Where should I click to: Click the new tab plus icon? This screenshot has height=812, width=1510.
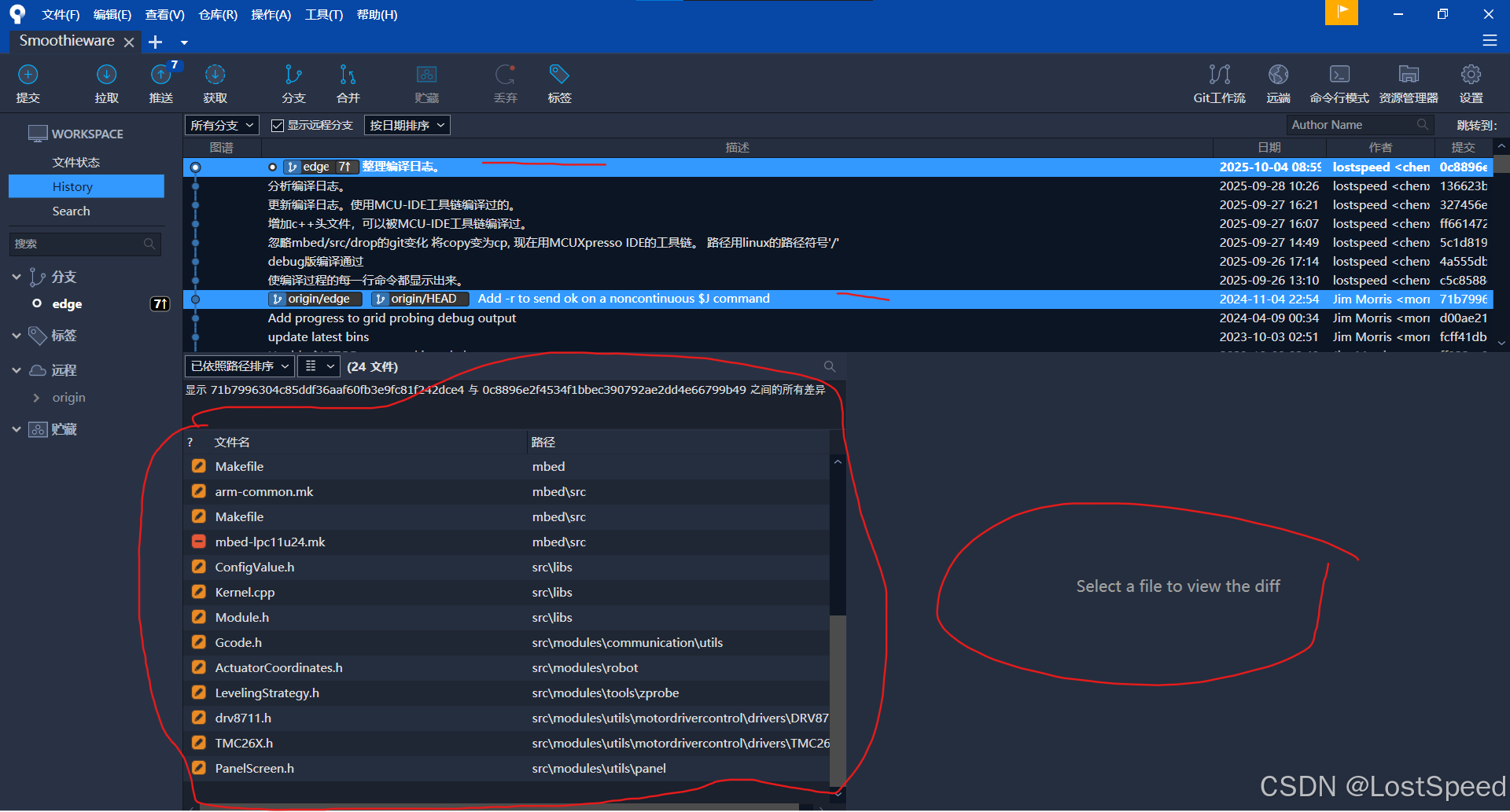coord(156,42)
